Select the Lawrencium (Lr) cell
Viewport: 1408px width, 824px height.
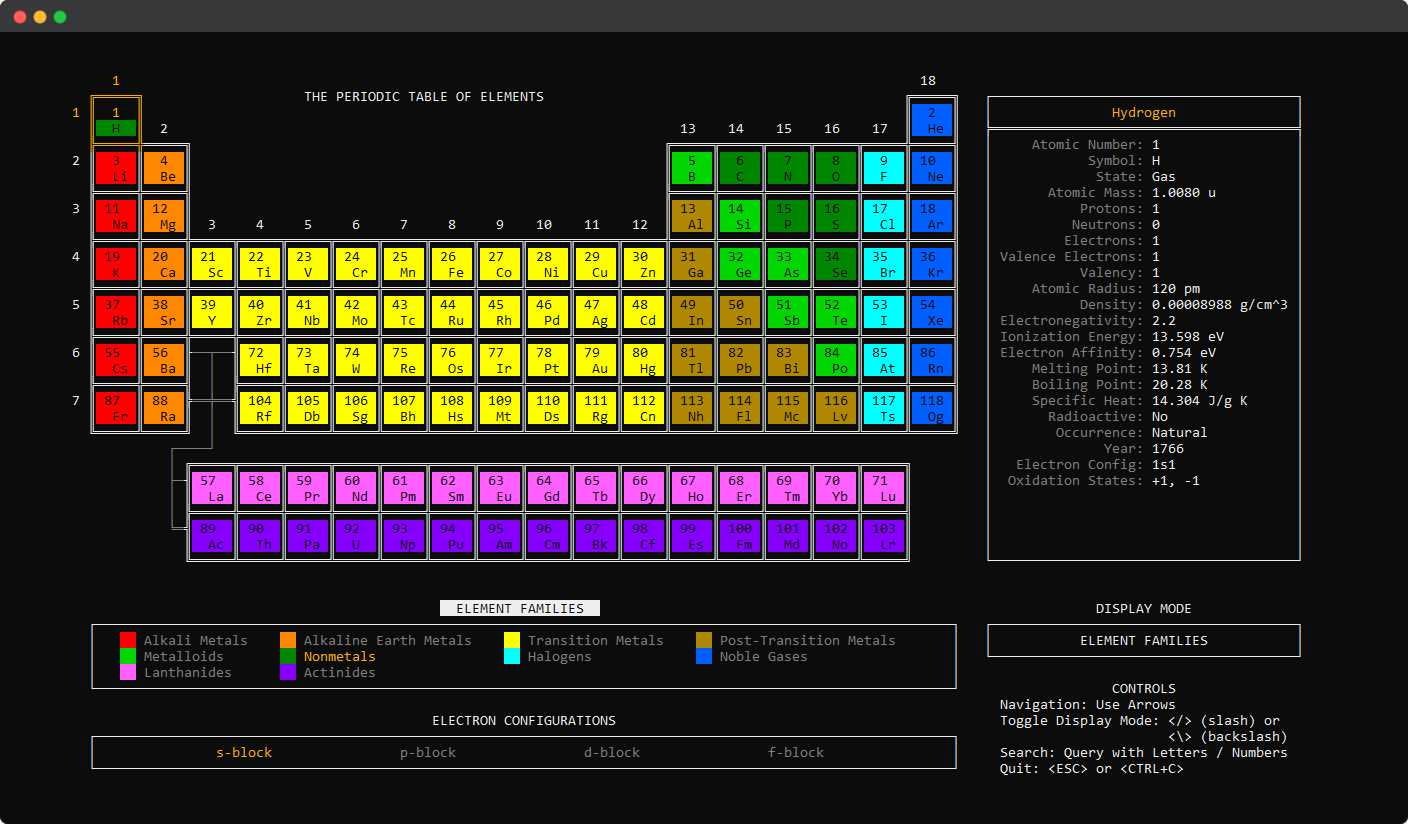point(884,536)
